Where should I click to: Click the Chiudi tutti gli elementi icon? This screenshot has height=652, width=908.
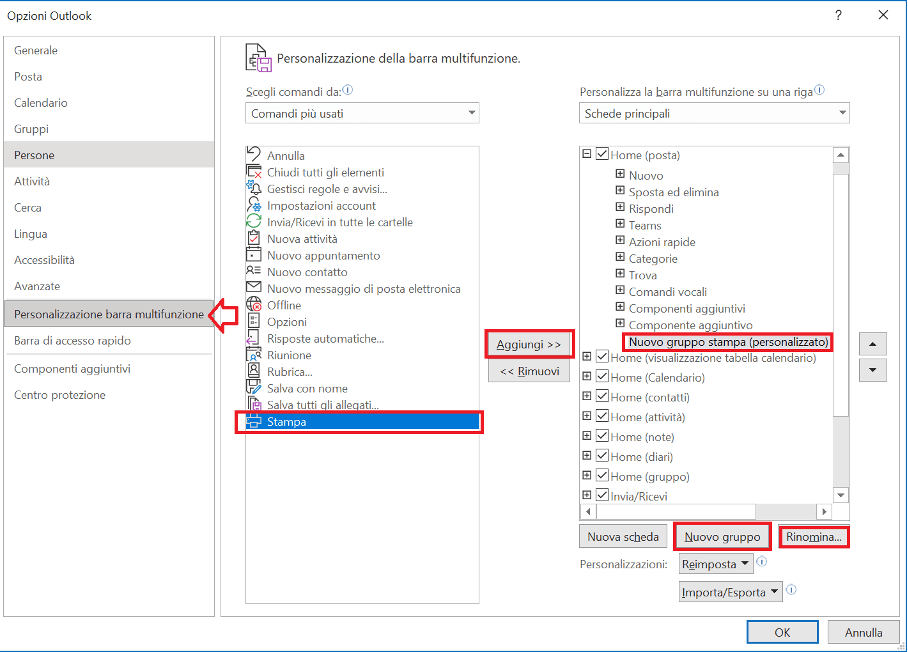click(x=254, y=172)
